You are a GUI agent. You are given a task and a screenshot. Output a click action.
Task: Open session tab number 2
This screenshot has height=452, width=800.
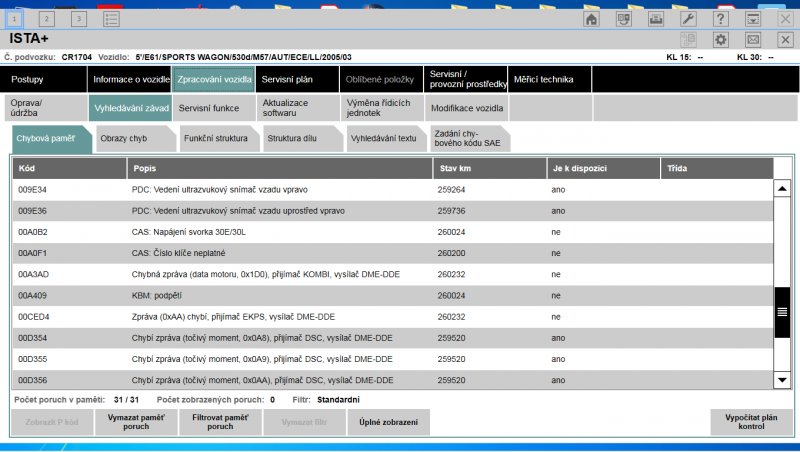pyautogui.click(x=46, y=19)
